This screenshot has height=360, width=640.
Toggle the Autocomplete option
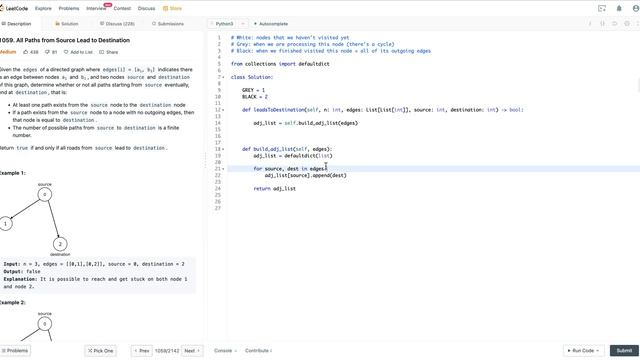271,24
